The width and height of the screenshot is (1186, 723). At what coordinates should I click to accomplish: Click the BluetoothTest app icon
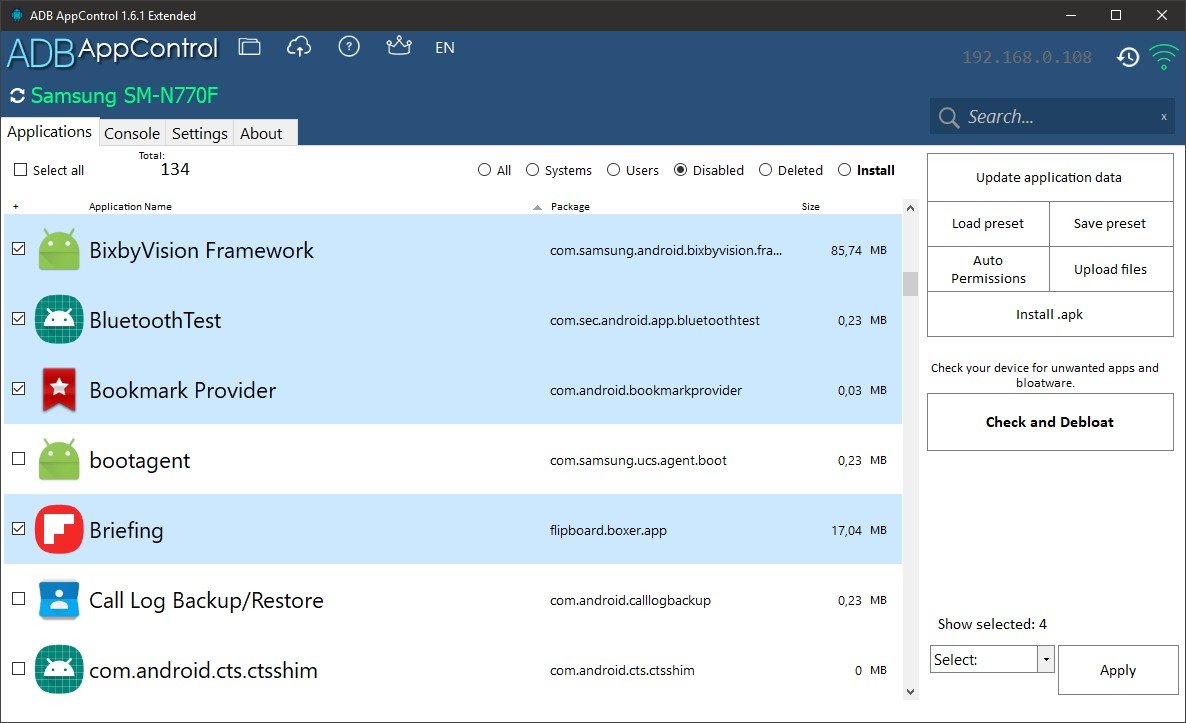click(x=59, y=319)
